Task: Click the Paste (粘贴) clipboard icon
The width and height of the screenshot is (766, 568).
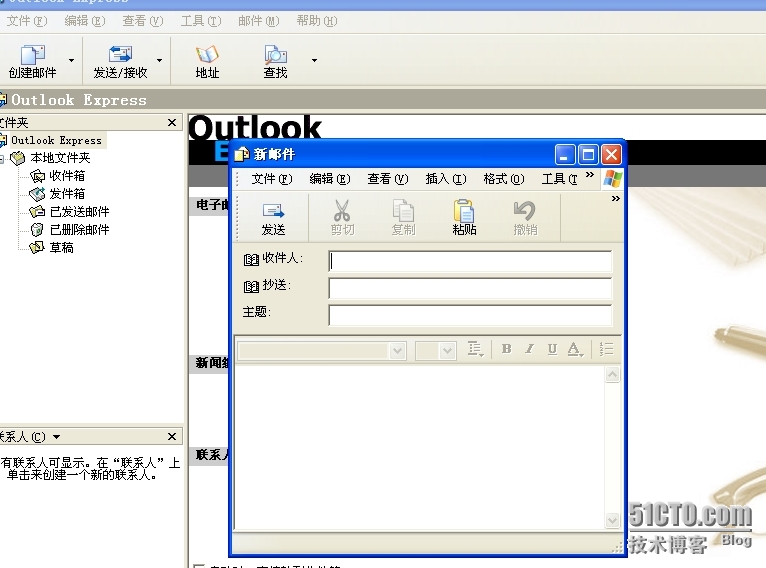Action: point(464,218)
